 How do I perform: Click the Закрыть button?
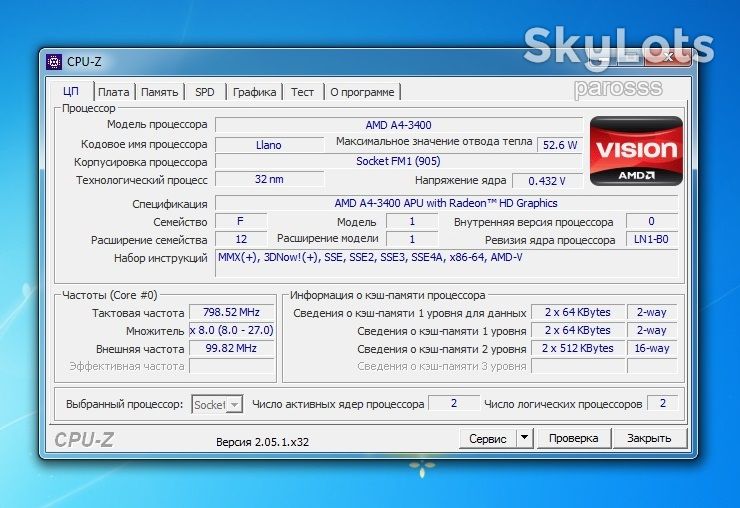point(649,438)
